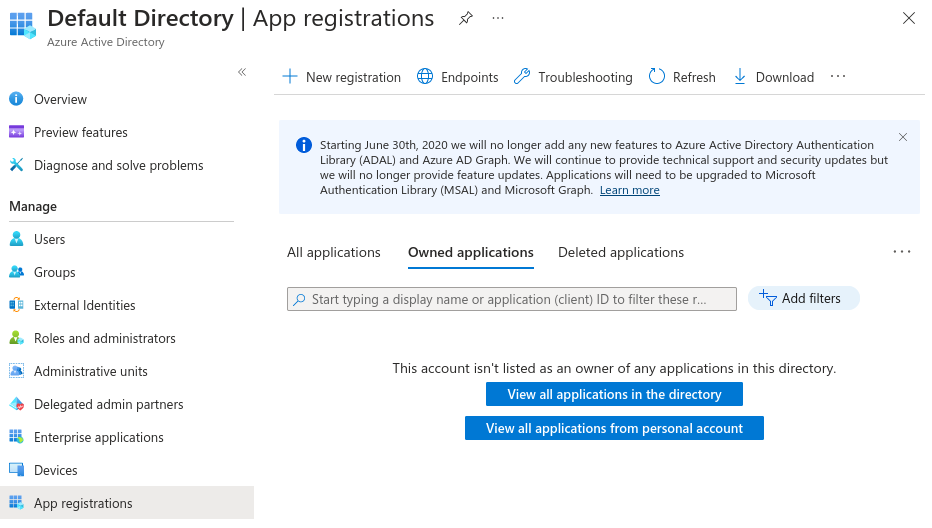Click the Refresh circular arrow icon
The height and width of the screenshot is (528, 932).
657,77
